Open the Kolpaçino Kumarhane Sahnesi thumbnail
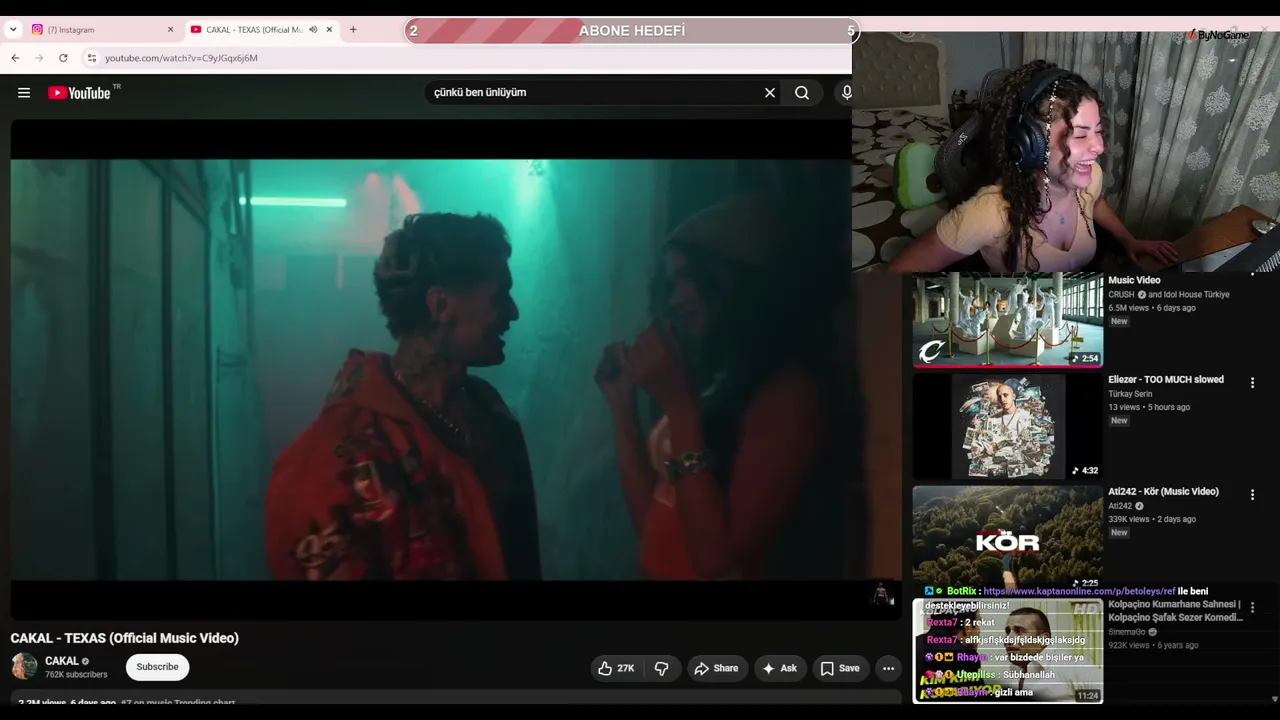The height and width of the screenshot is (720, 1280). coord(1008,651)
